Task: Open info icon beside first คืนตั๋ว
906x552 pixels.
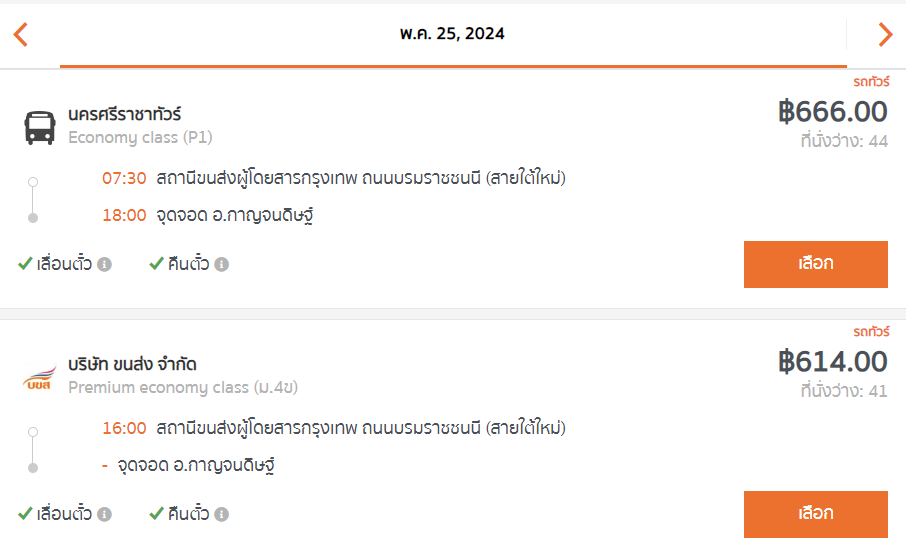Action: pyautogui.click(x=222, y=264)
